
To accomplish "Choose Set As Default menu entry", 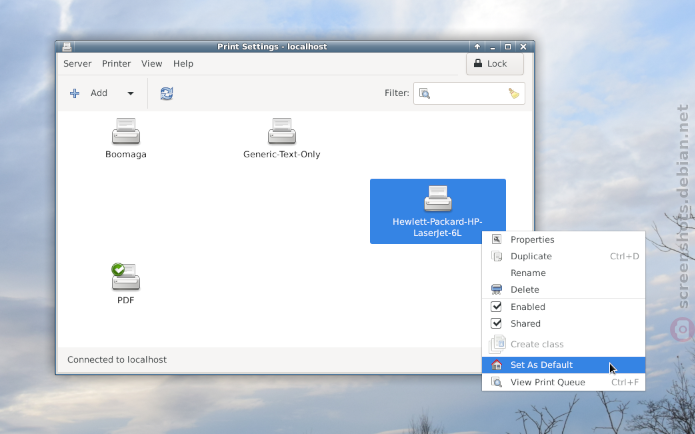I will click(x=563, y=365).
